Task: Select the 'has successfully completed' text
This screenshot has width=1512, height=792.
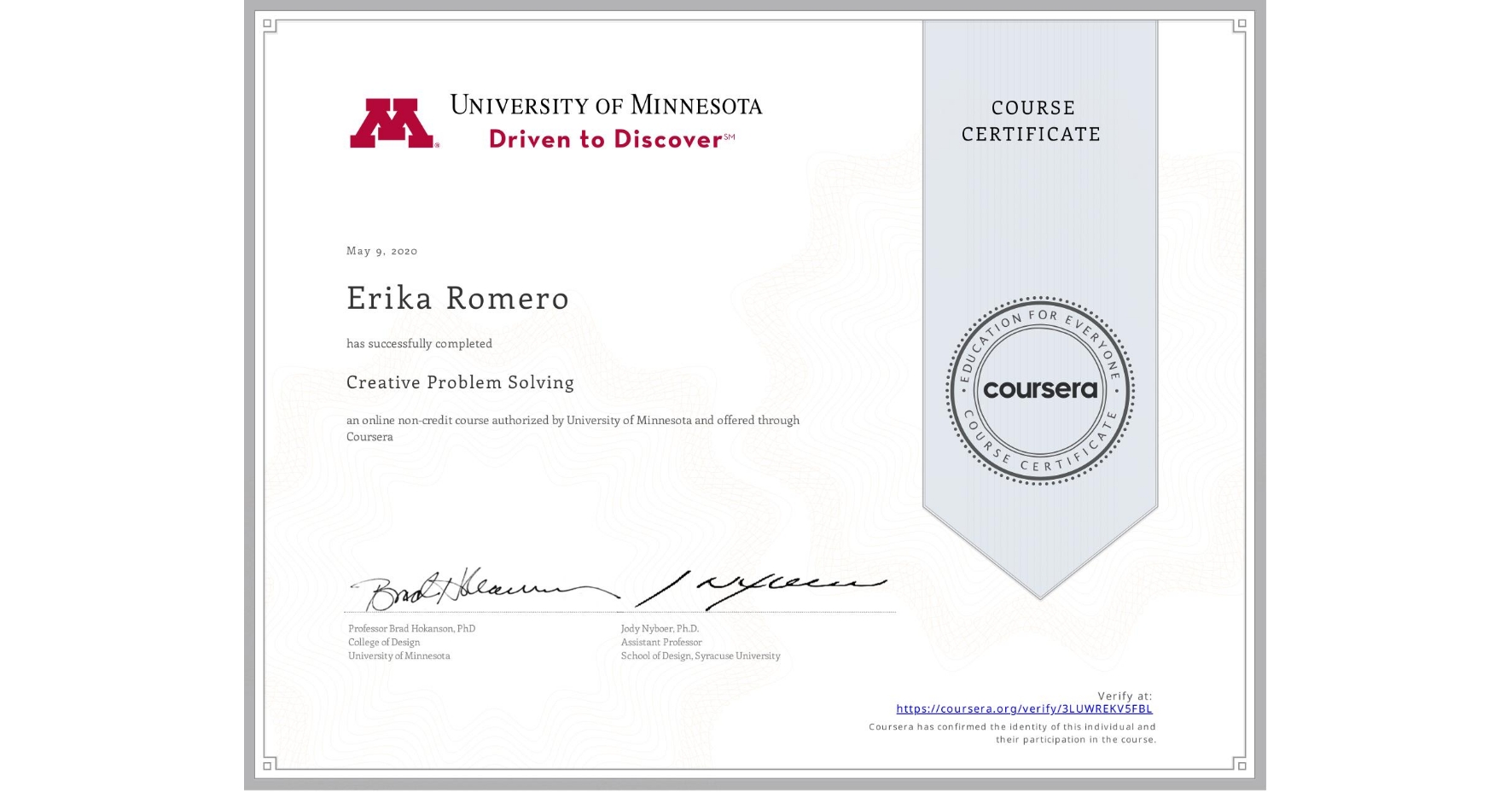Action: coord(419,343)
